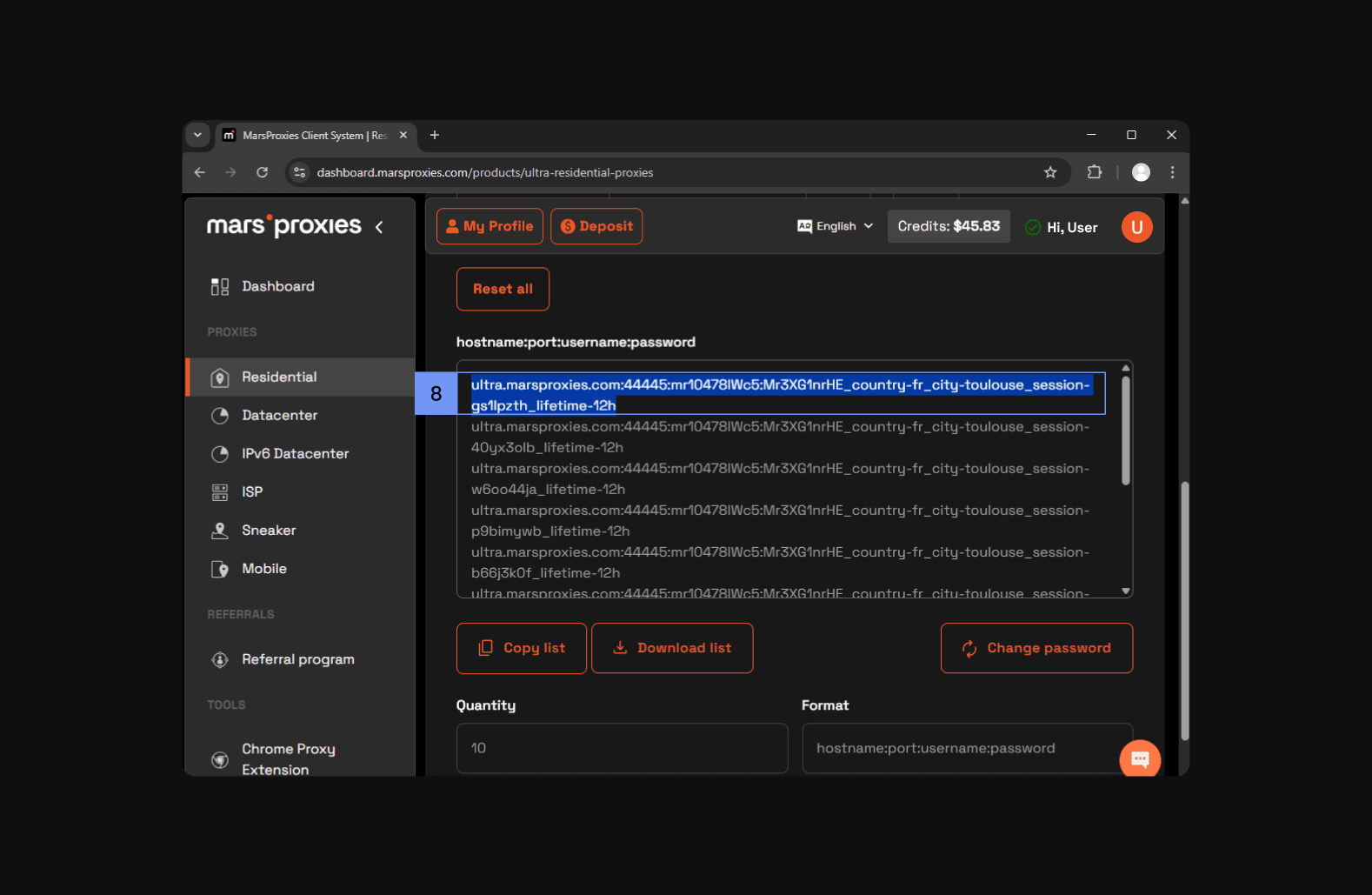Click Copy list button
The width and height of the screenshot is (1372, 895).
click(x=522, y=648)
